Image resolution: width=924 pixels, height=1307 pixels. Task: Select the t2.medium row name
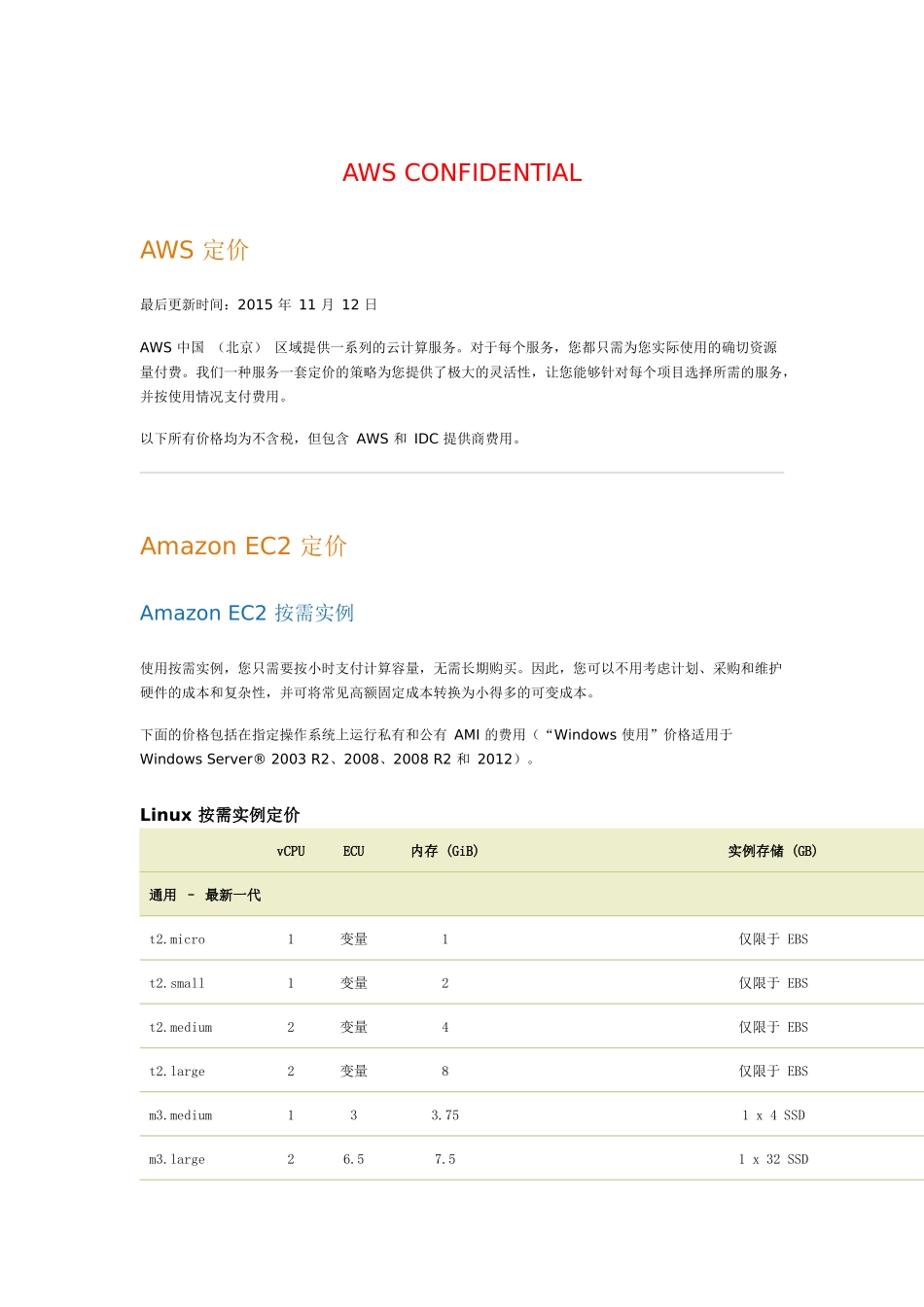180,1028
